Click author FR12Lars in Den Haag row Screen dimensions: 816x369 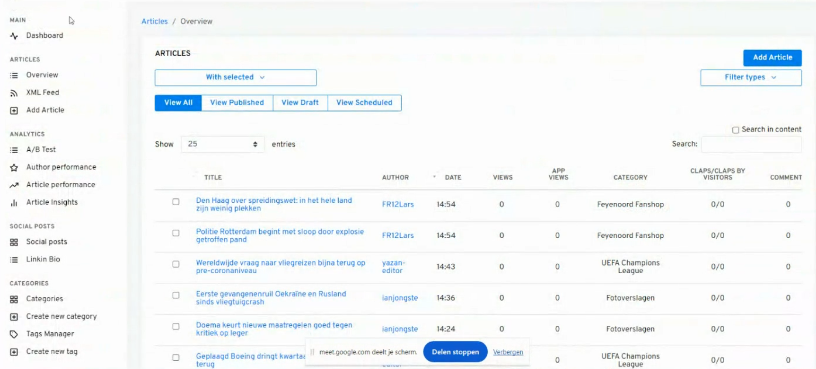pyautogui.click(x=398, y=205)
